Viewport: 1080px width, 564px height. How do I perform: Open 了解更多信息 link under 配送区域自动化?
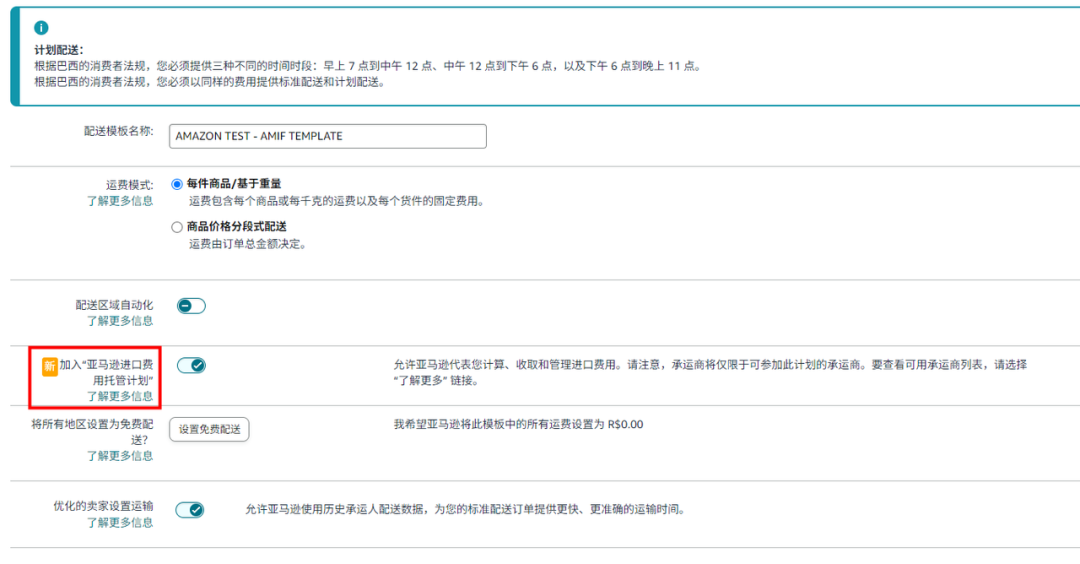[x=119, y=321]
